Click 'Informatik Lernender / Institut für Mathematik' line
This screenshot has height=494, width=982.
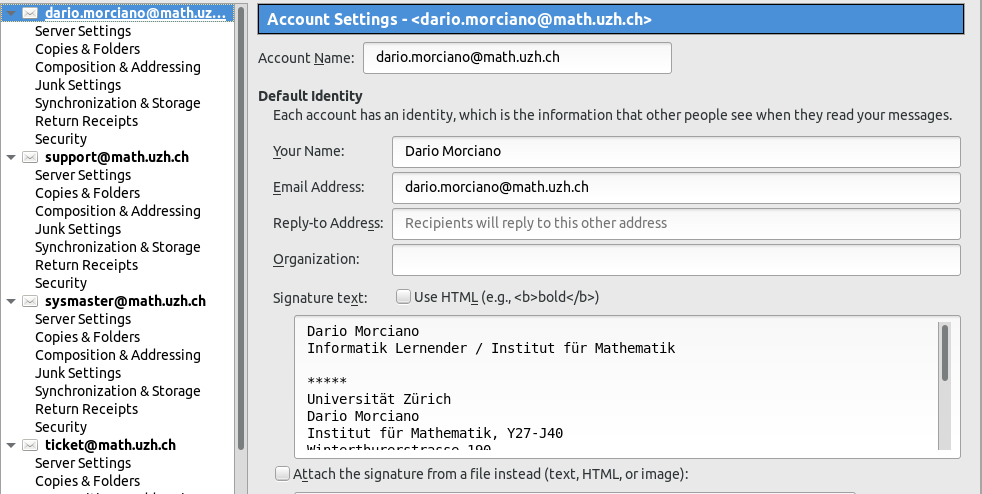pos(491,348)
